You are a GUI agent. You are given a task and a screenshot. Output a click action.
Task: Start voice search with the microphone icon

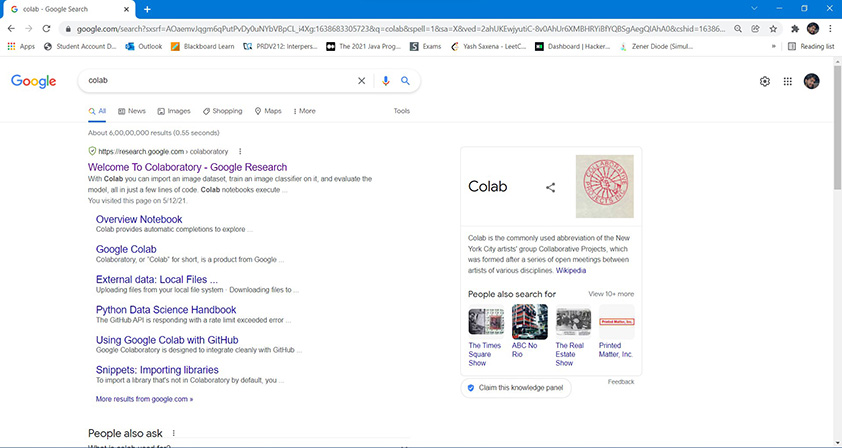(x=385, y=81)
